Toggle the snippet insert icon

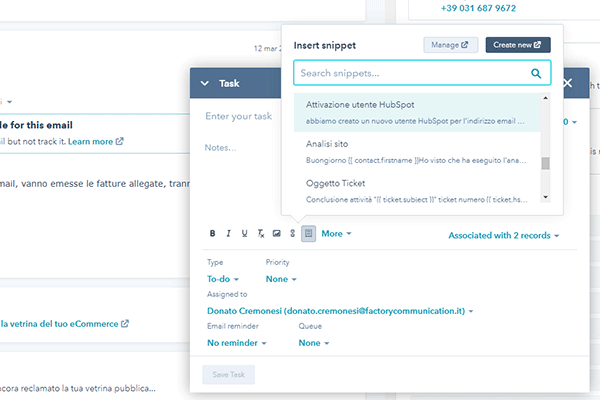(x=308, y=233)
